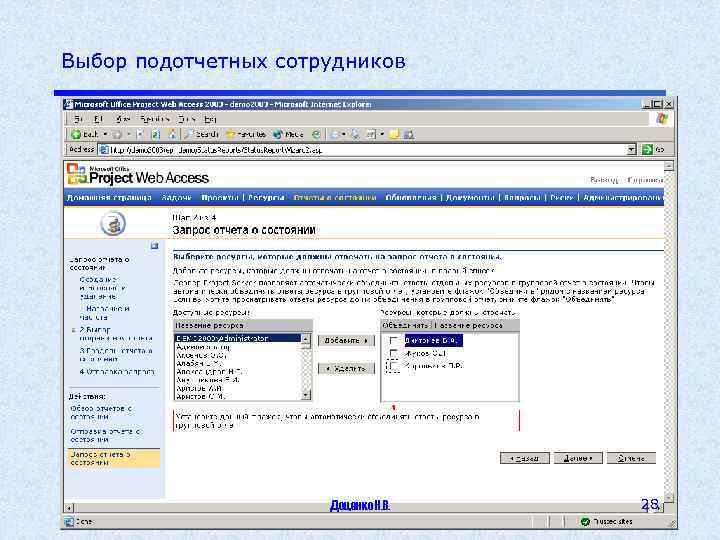This screenshot has width=720, height=540.
Task: Select the first resource in selected resources list
Action: point(433,341)
